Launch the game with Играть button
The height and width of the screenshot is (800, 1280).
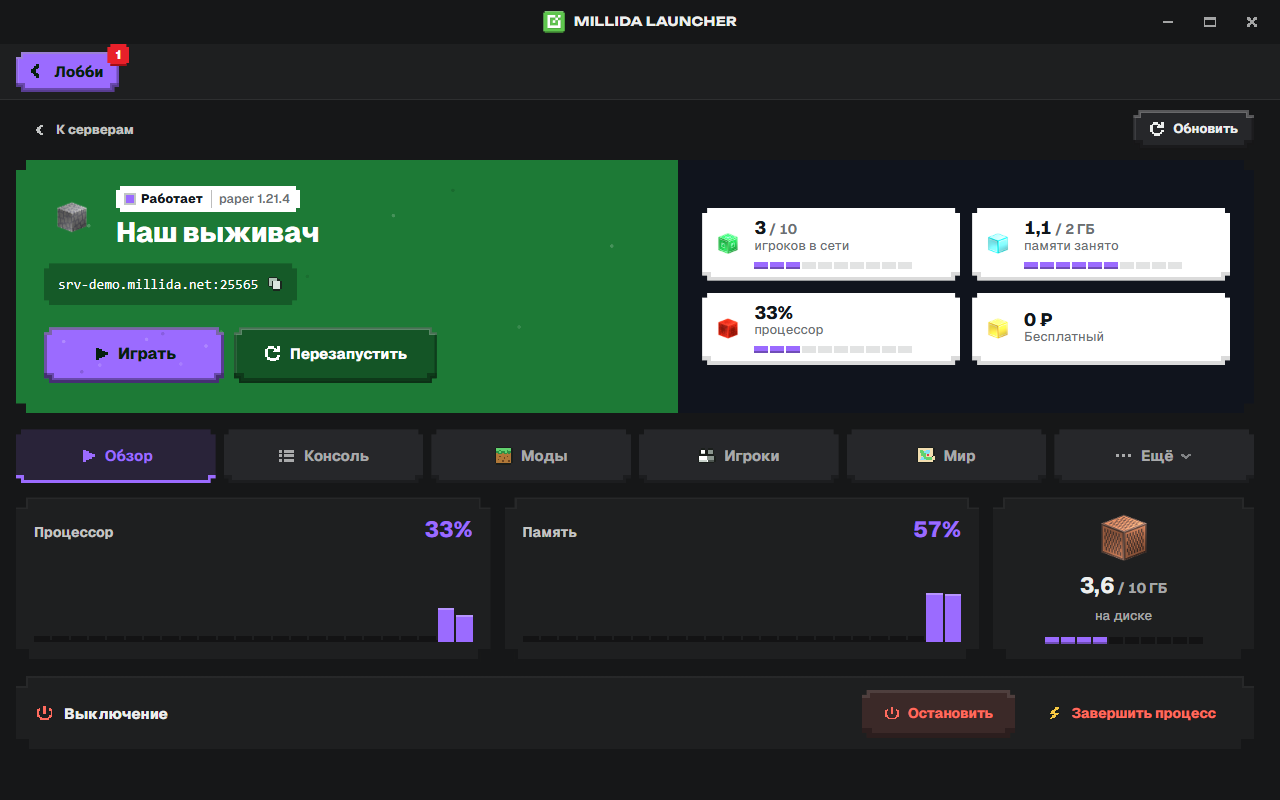coord(134,354)
